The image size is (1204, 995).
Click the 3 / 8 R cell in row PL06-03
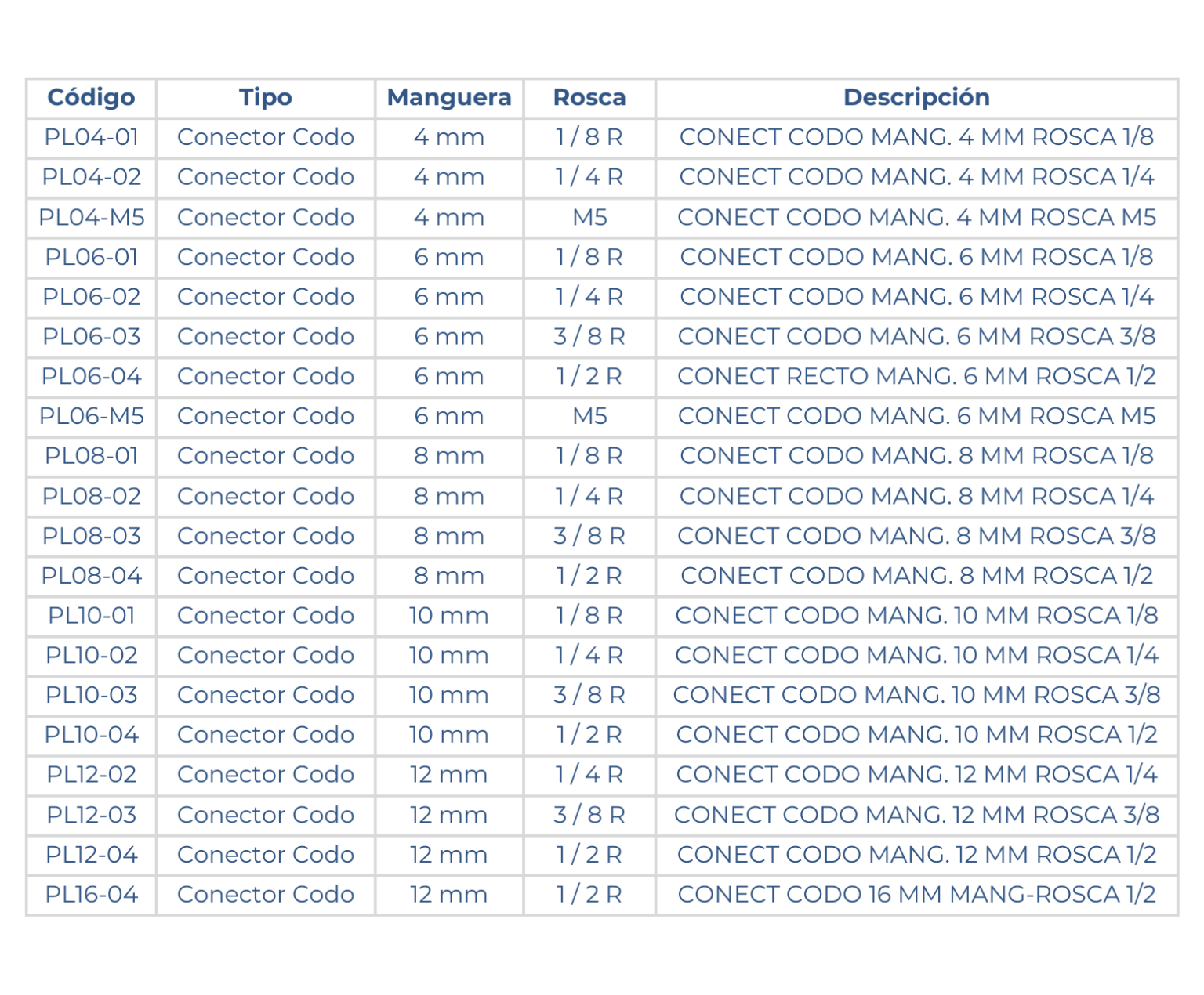(x=589, y=336)
